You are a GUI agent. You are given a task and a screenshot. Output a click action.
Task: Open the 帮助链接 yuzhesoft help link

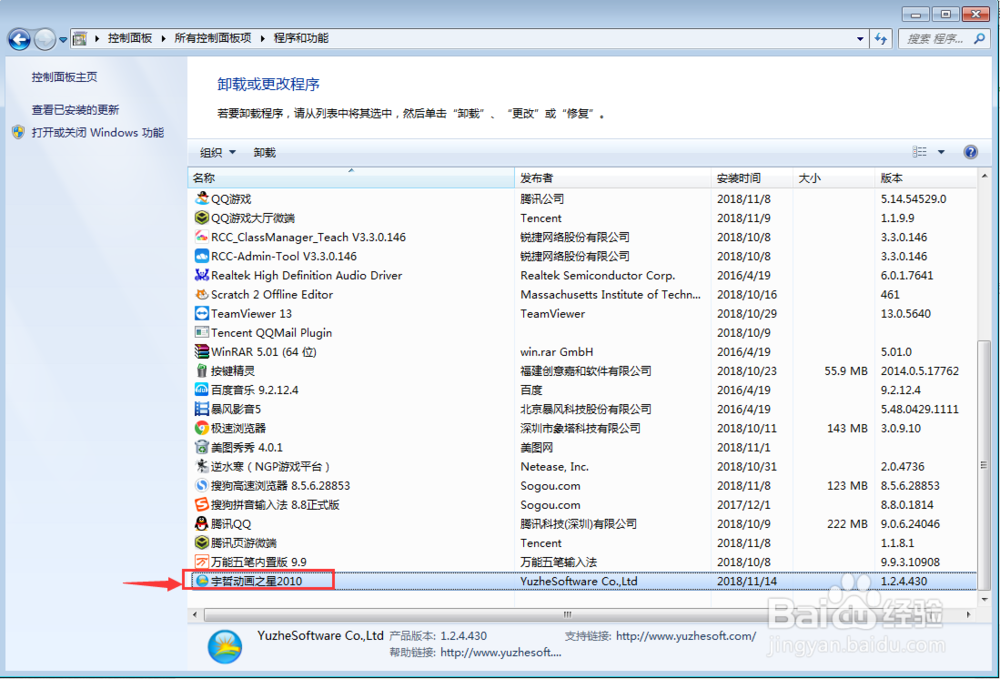coord(501,652)
